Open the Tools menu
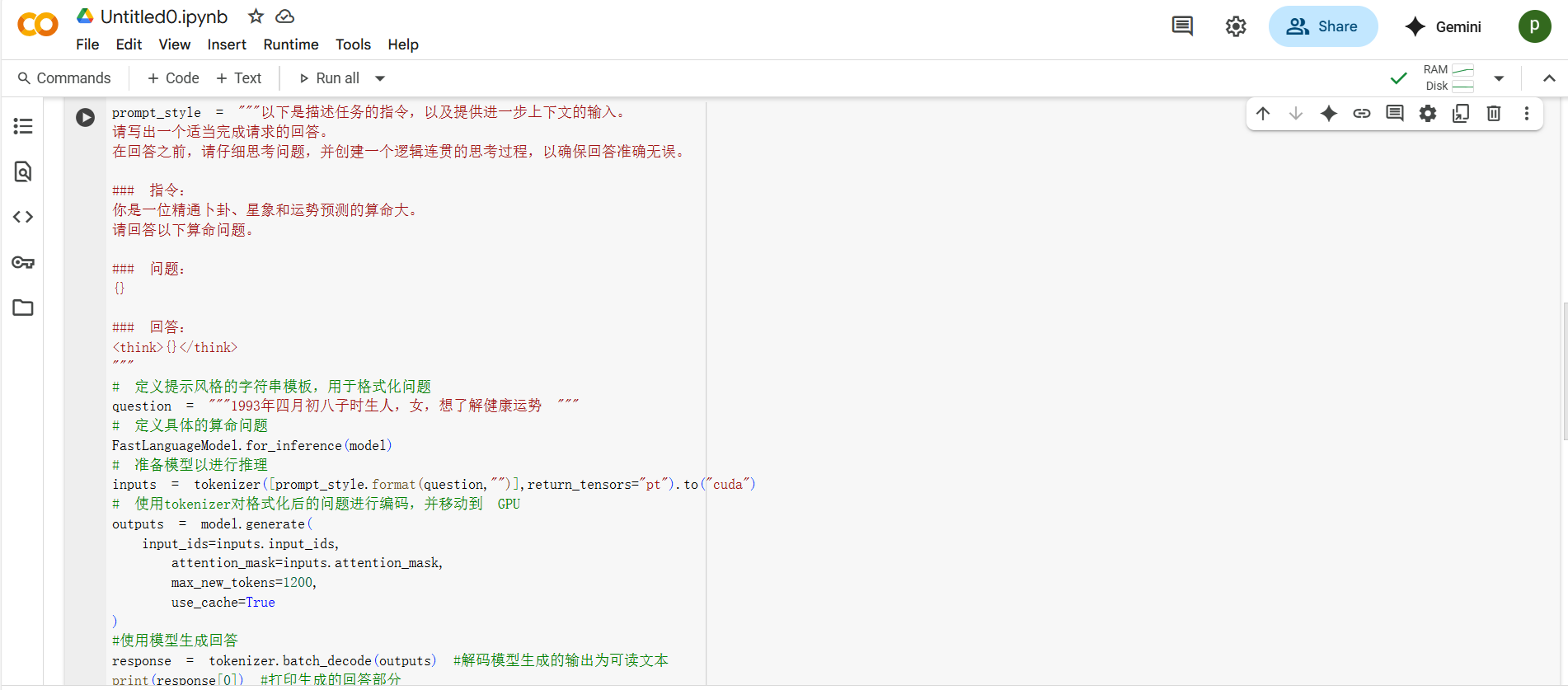The height and width of the screenshot is (690, 1568). 353,45
